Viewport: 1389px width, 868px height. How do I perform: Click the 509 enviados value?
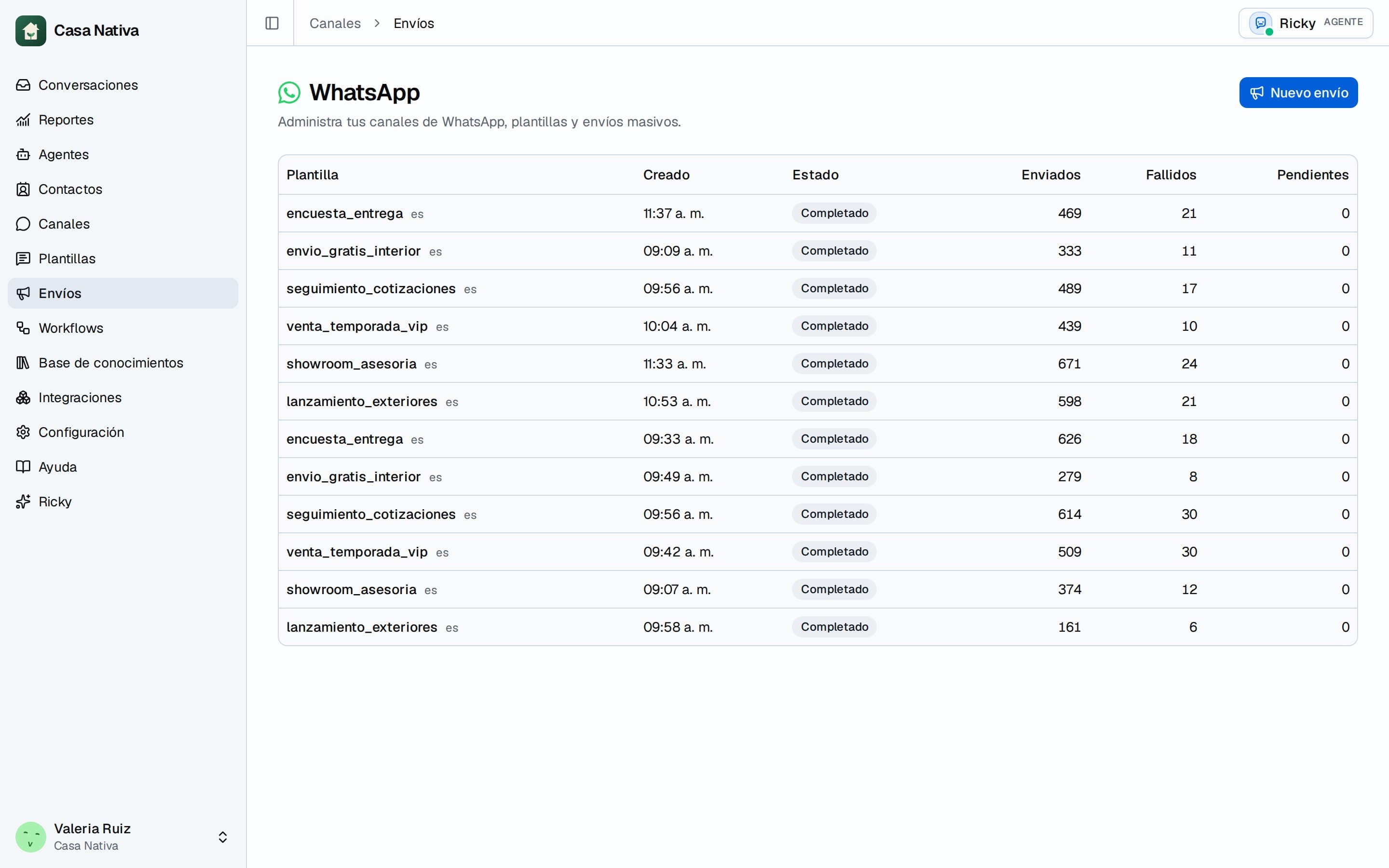click(1069, 552)
